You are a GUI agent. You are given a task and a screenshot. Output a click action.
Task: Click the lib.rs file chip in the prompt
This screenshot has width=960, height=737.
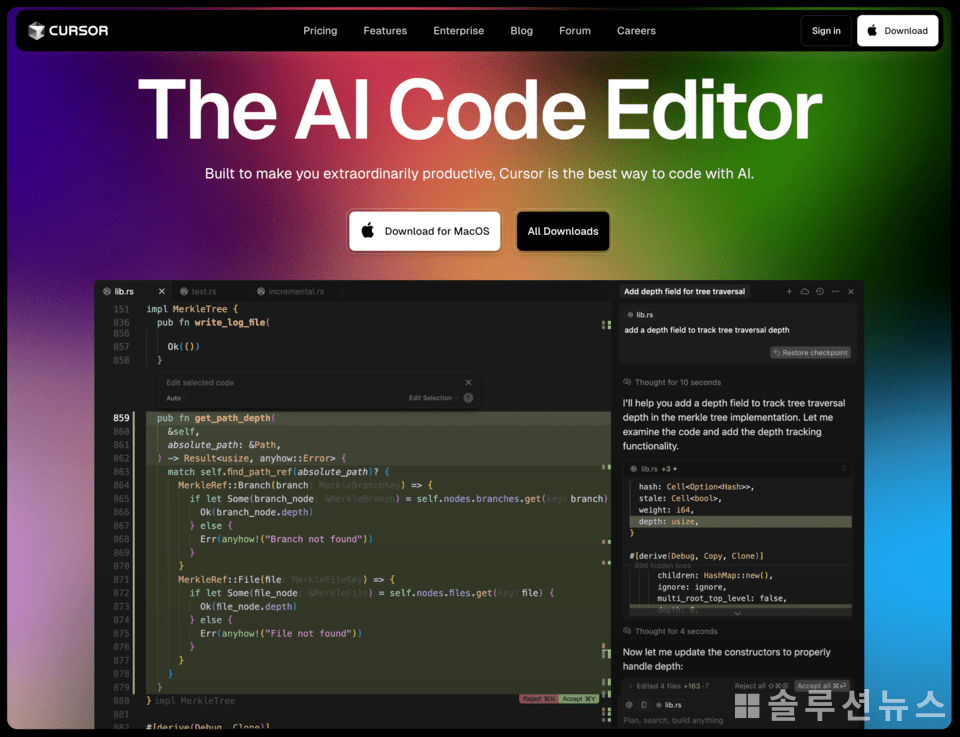640,315
